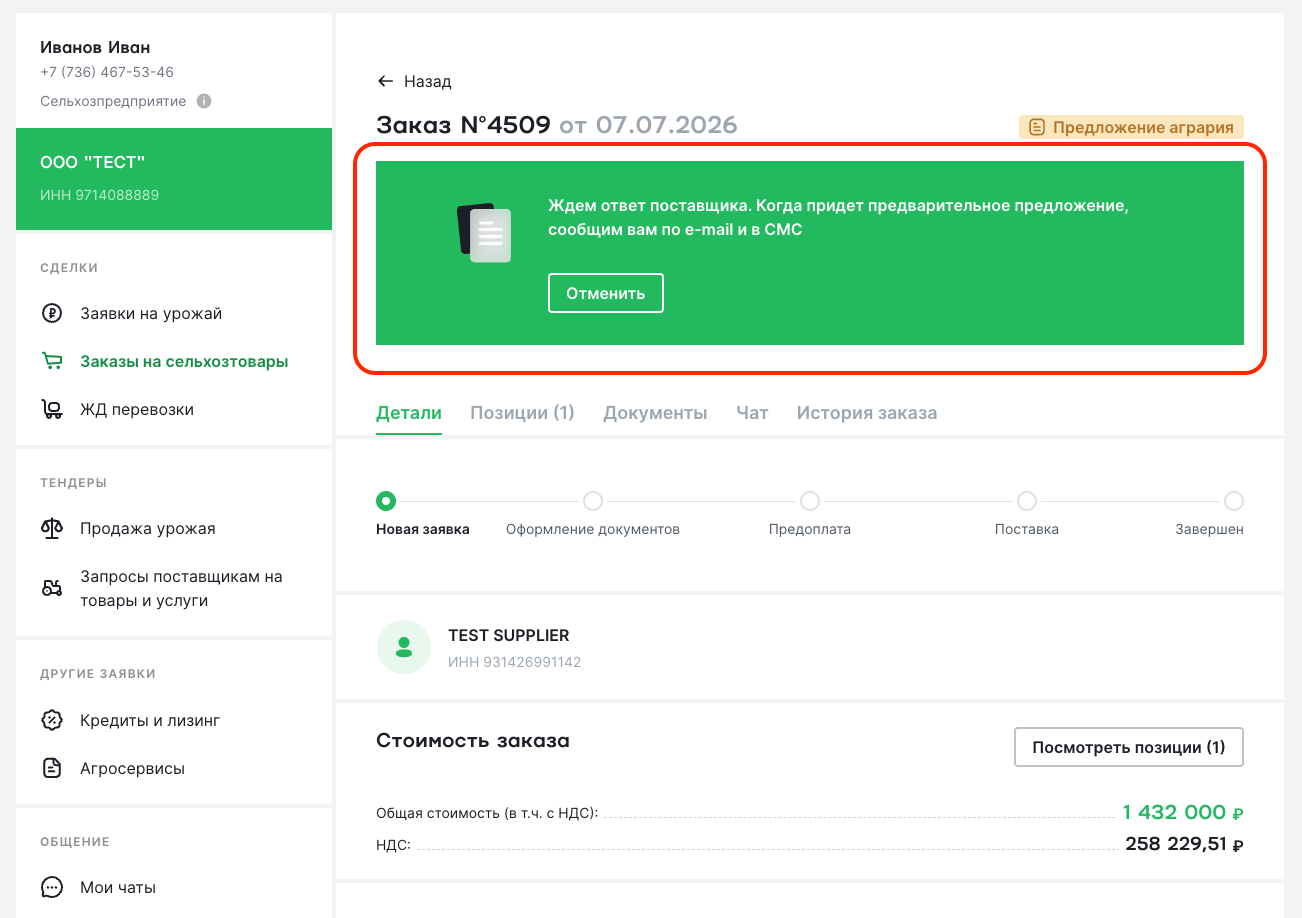Click the Завершен progress step marker
The width and height of the screenshot is (1302, 918).
click(1234, 500)
